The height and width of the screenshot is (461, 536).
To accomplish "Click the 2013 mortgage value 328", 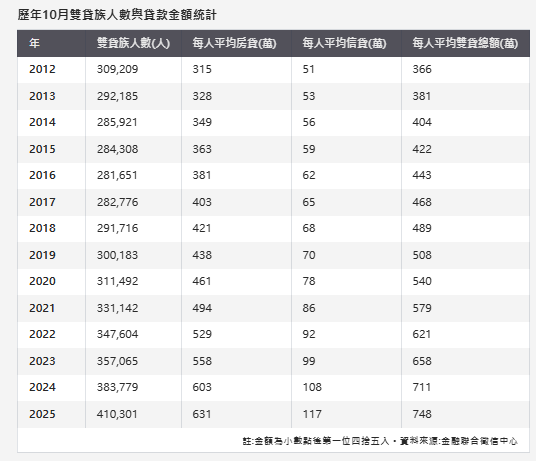I will [x=202, y=96].
